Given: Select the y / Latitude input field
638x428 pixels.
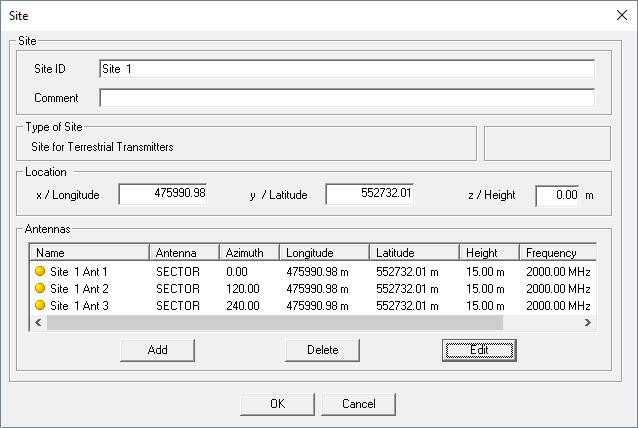Looking at the screenshot, I should click(x=369, y=194).
